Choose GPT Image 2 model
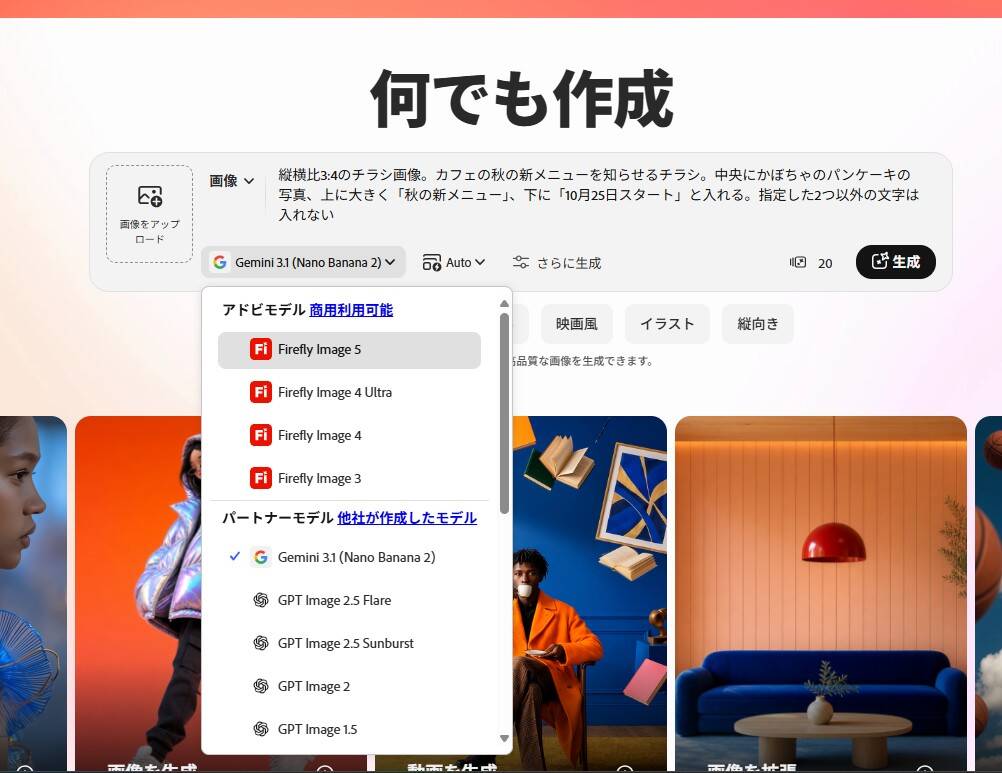Image resolution: width=1002 pixels, height=773 pixels. [x=350, y=686]
